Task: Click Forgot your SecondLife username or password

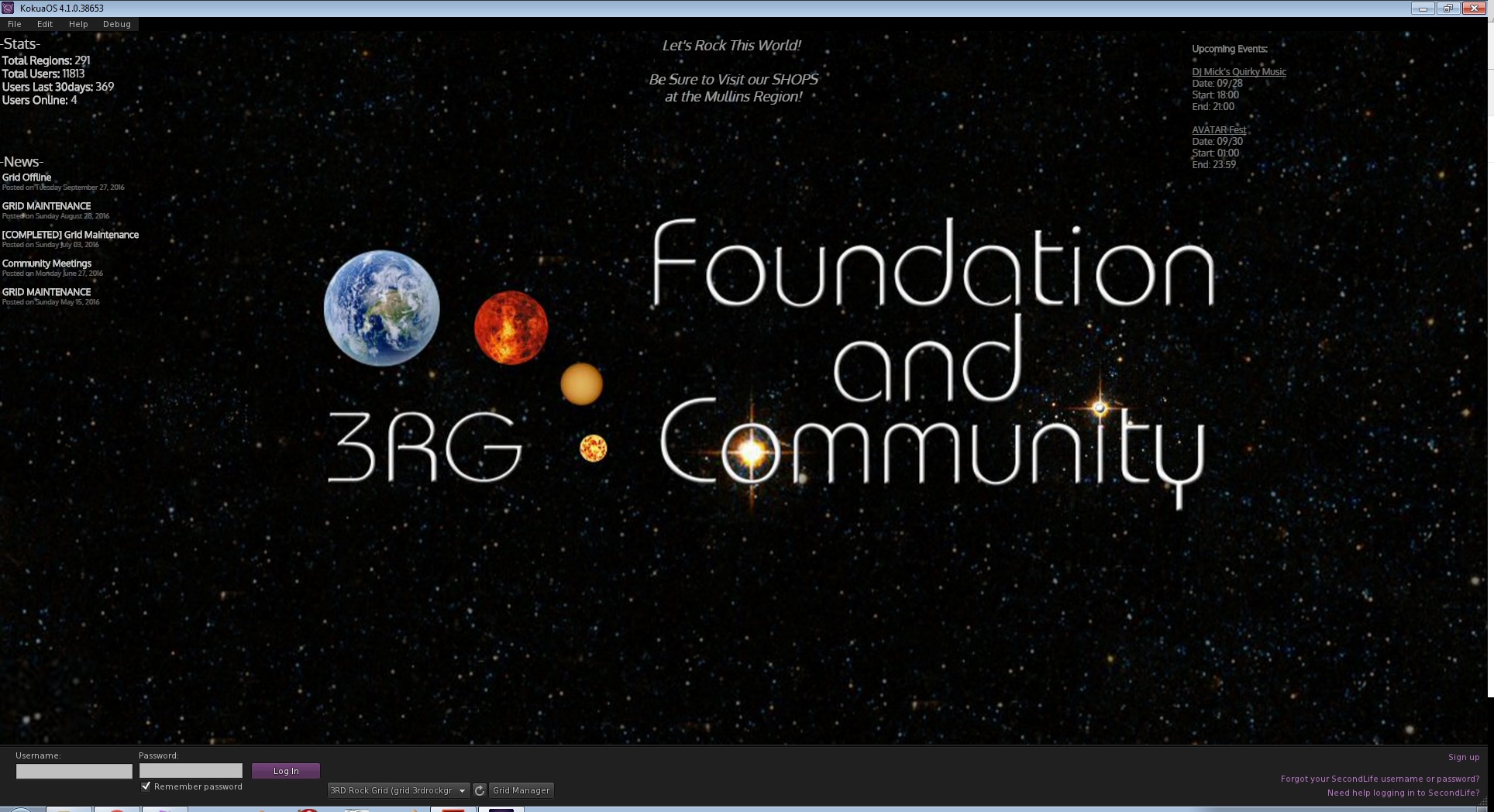Action: (1380, 779)
